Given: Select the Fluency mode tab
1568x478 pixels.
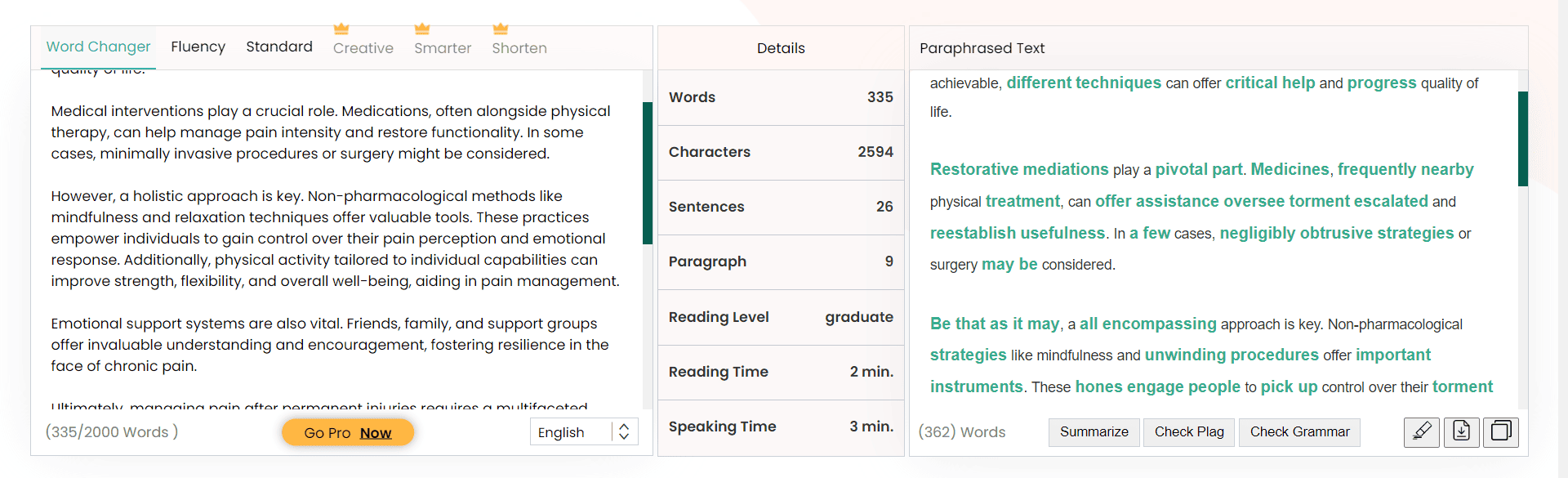Looking at the screenshot, I should [198, 47].
